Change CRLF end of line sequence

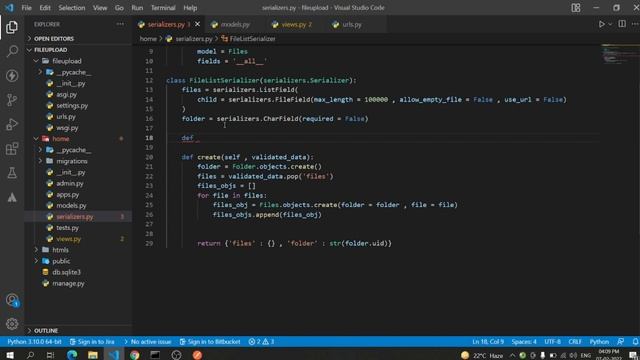coord(575,342)
